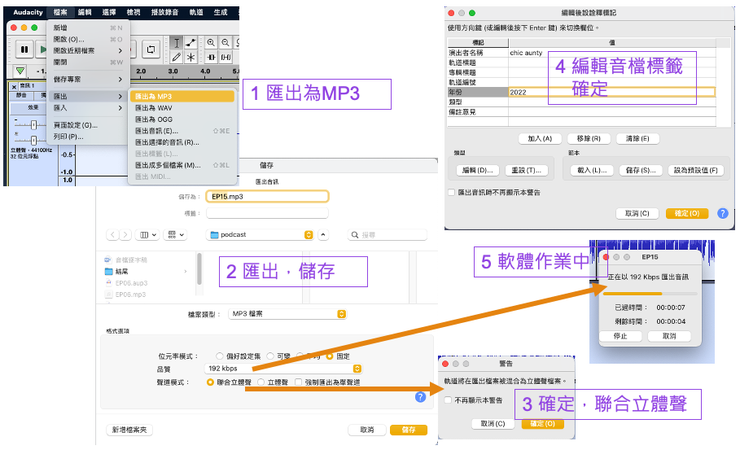
Task: Click the Loop button in the Audacity toolbar
Action: click(x=151, y=49)
